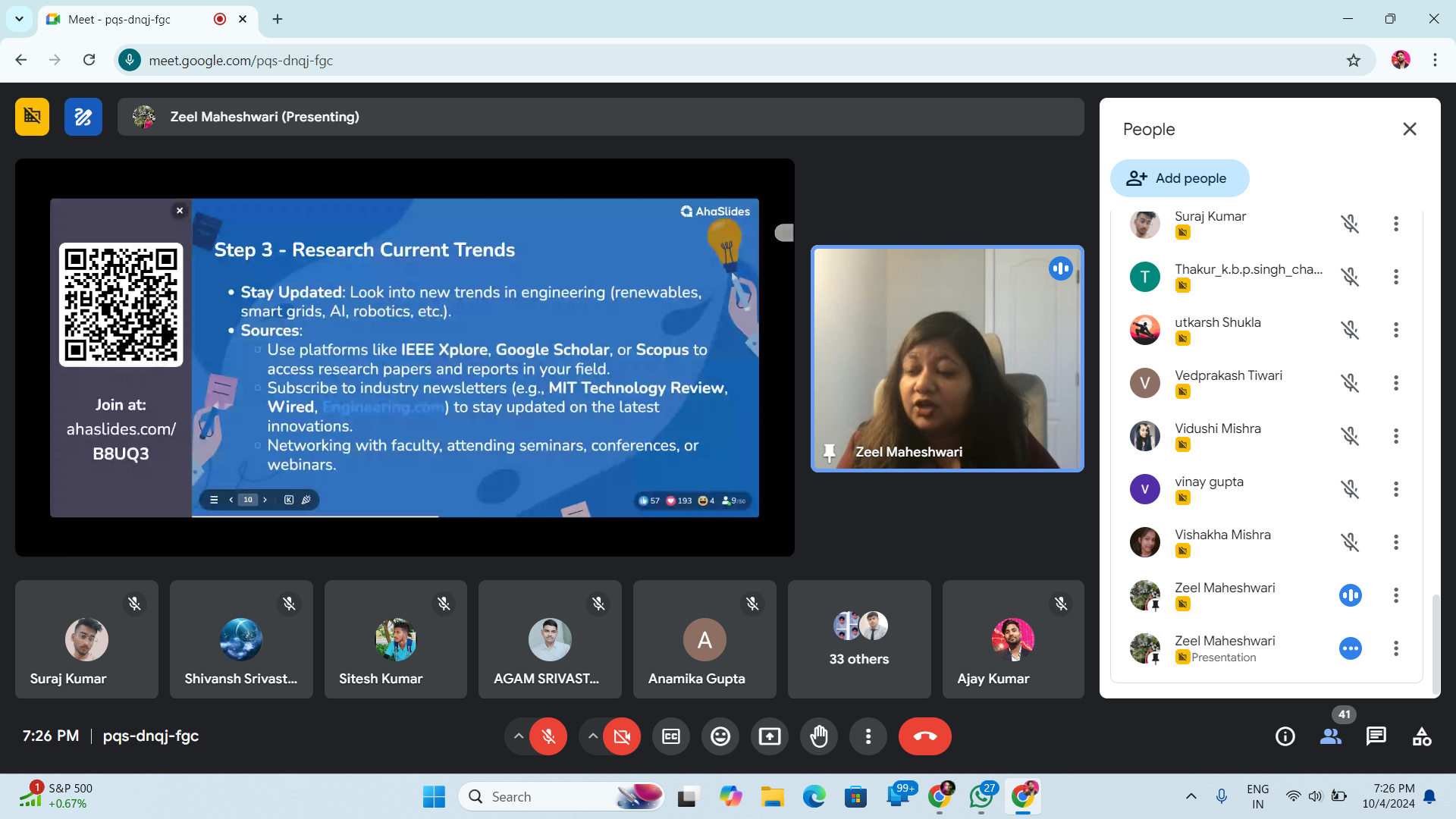Image resolution: width=1456 pixels, height=819 pixels.
Task: Click the People panel scrollbar
Action: point(1435,645)
